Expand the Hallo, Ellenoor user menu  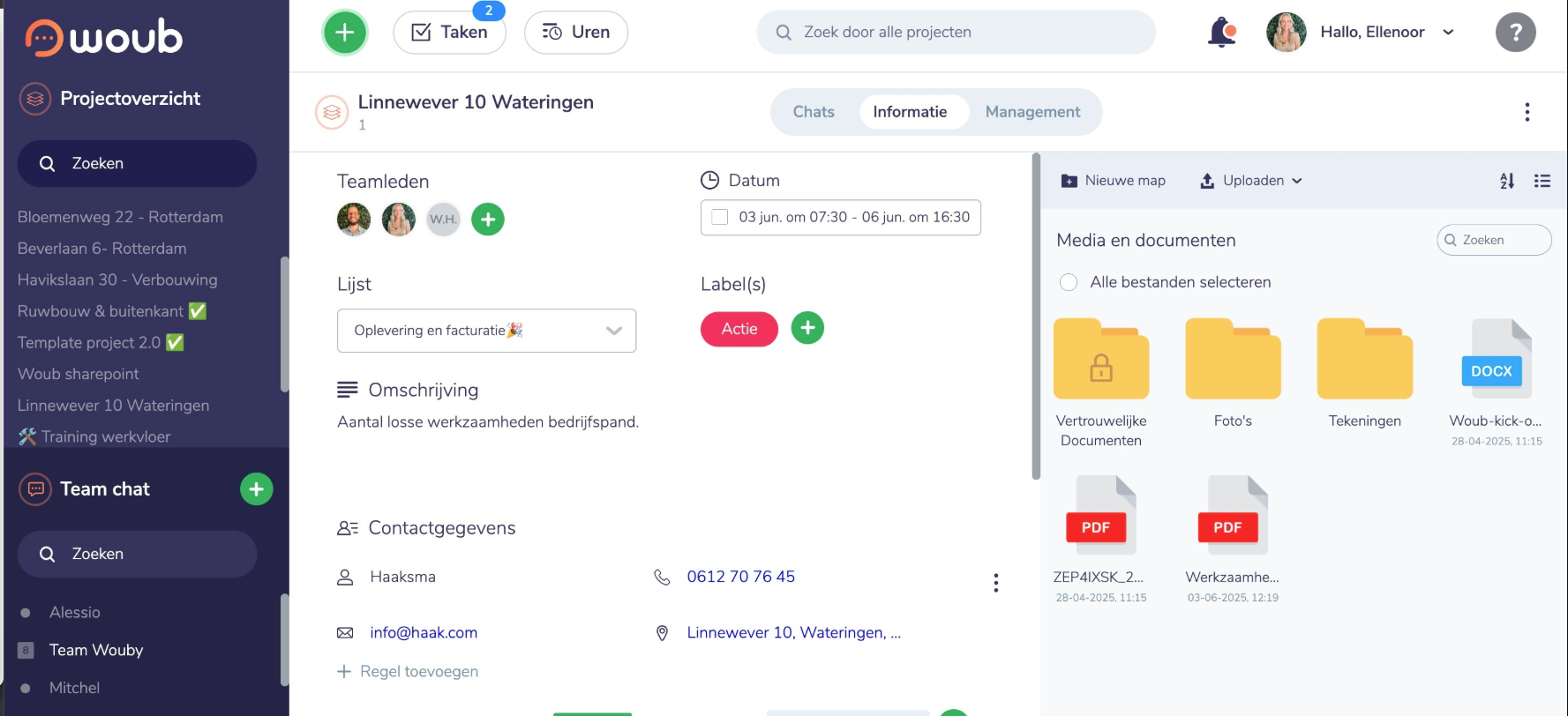1447,33
